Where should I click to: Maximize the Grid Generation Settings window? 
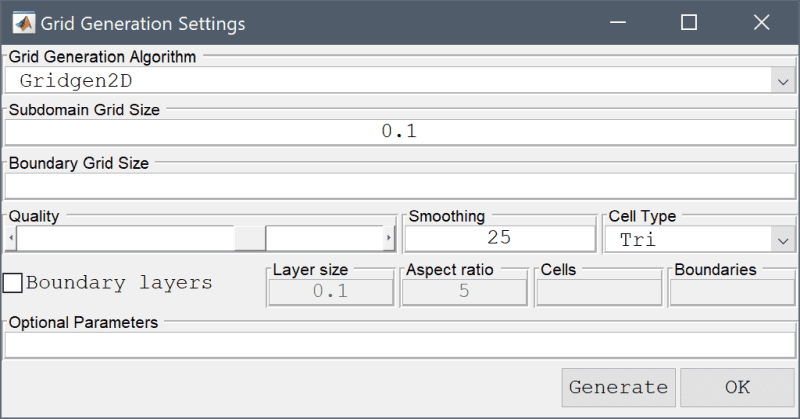[689, 22]
